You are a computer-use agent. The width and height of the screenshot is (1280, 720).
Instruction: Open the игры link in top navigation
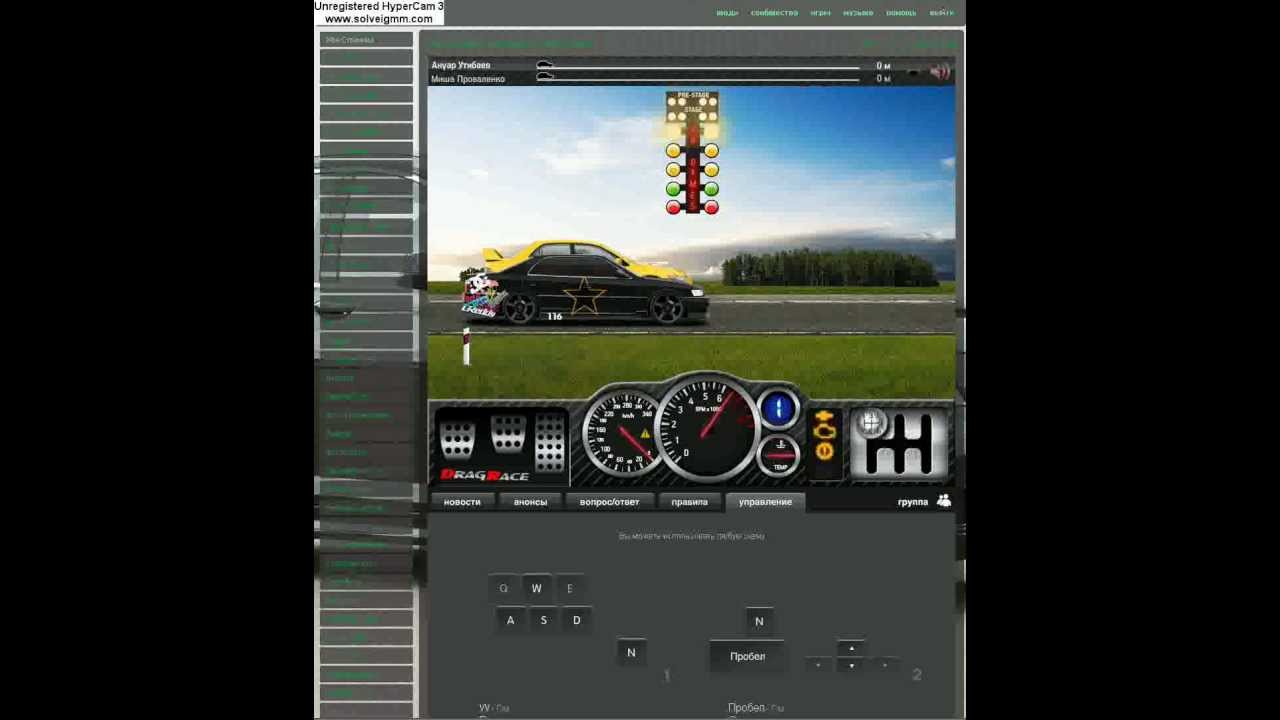click(x=820, y=13)
